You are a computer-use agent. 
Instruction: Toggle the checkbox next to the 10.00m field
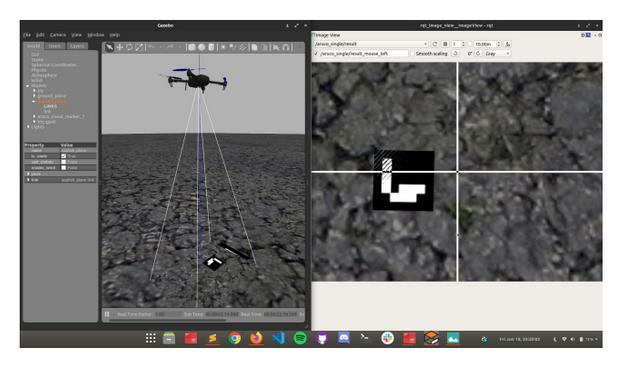click(x=470, y=44)
